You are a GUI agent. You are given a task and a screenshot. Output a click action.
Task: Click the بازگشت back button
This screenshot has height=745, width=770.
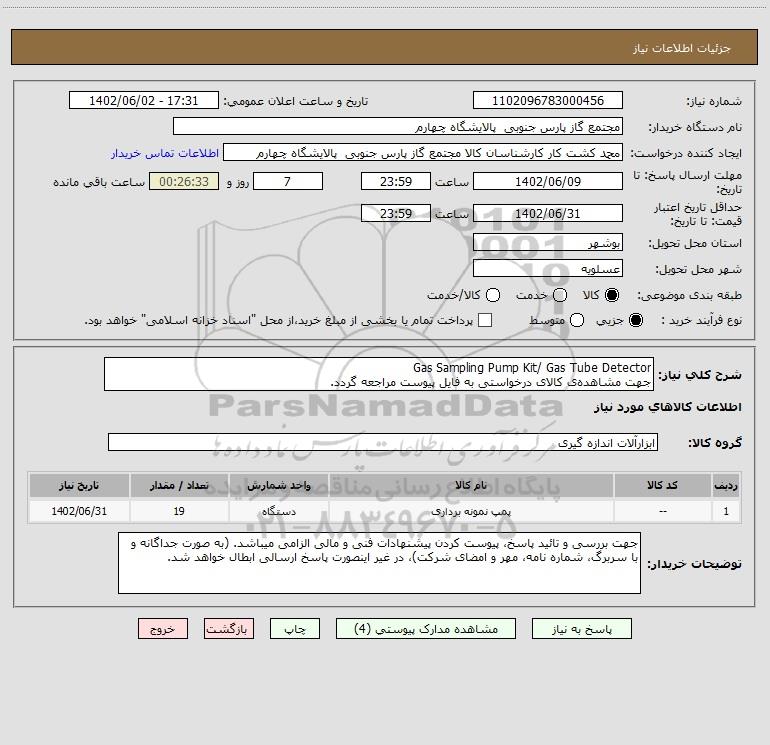[229, 629]
